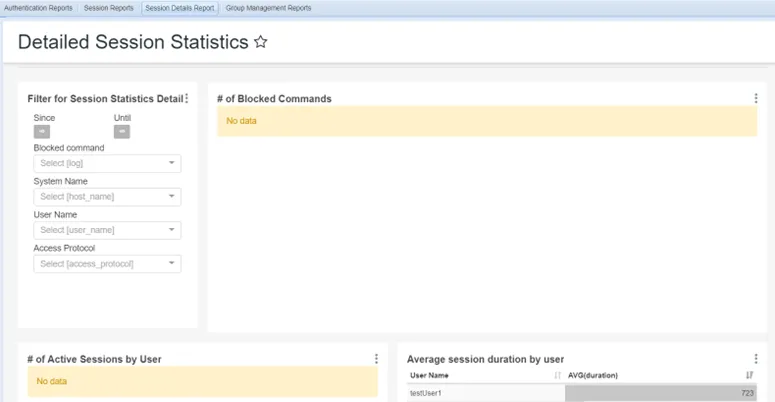Screen dimensions: 775x402
Task: Click the Select [log] dropdown arrow
Action: pos(172,163)
